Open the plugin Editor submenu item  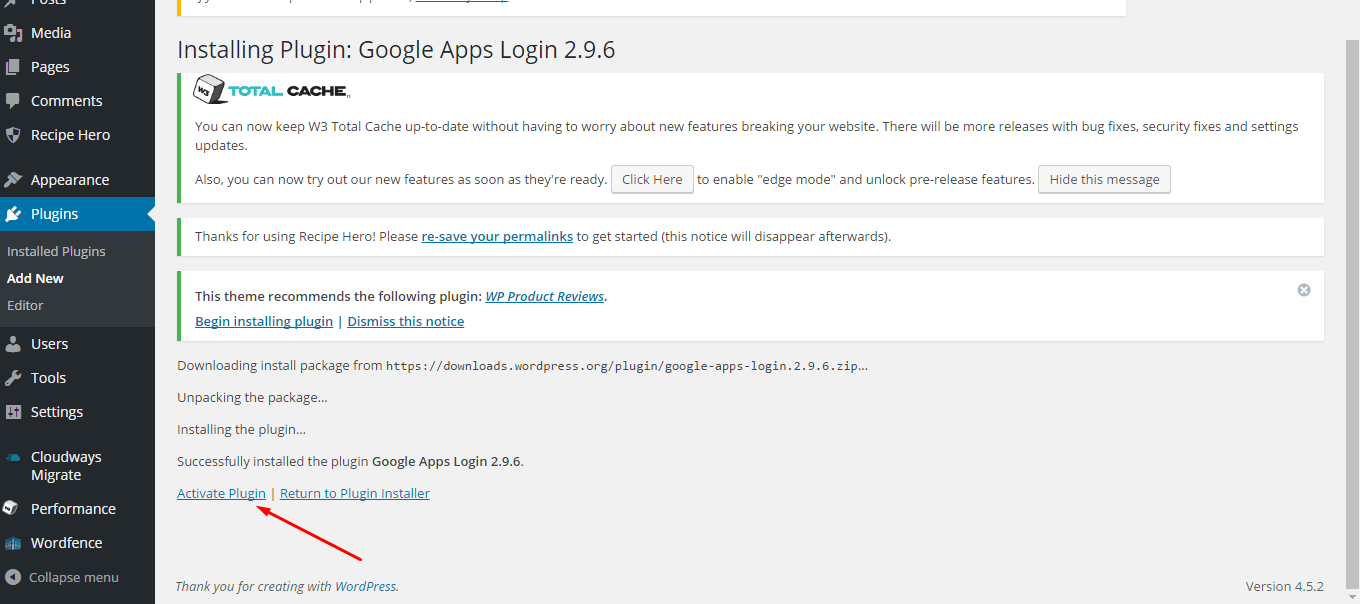coord(25,306)
